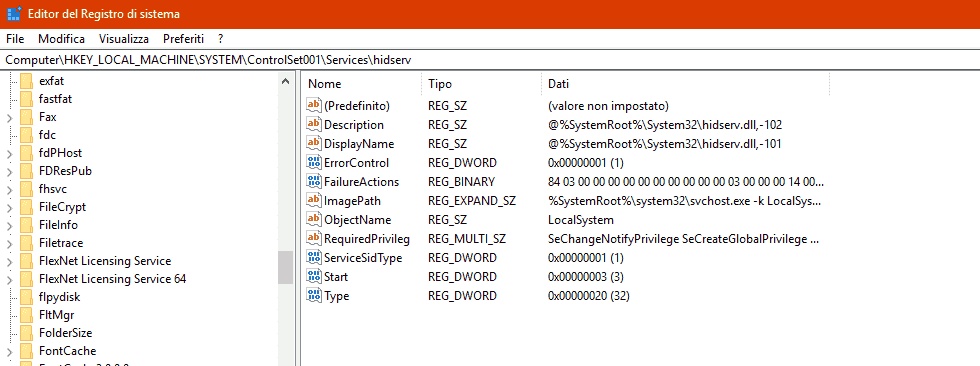Open the Visualizza menu

pyautogui.click(x=124, y=39)
